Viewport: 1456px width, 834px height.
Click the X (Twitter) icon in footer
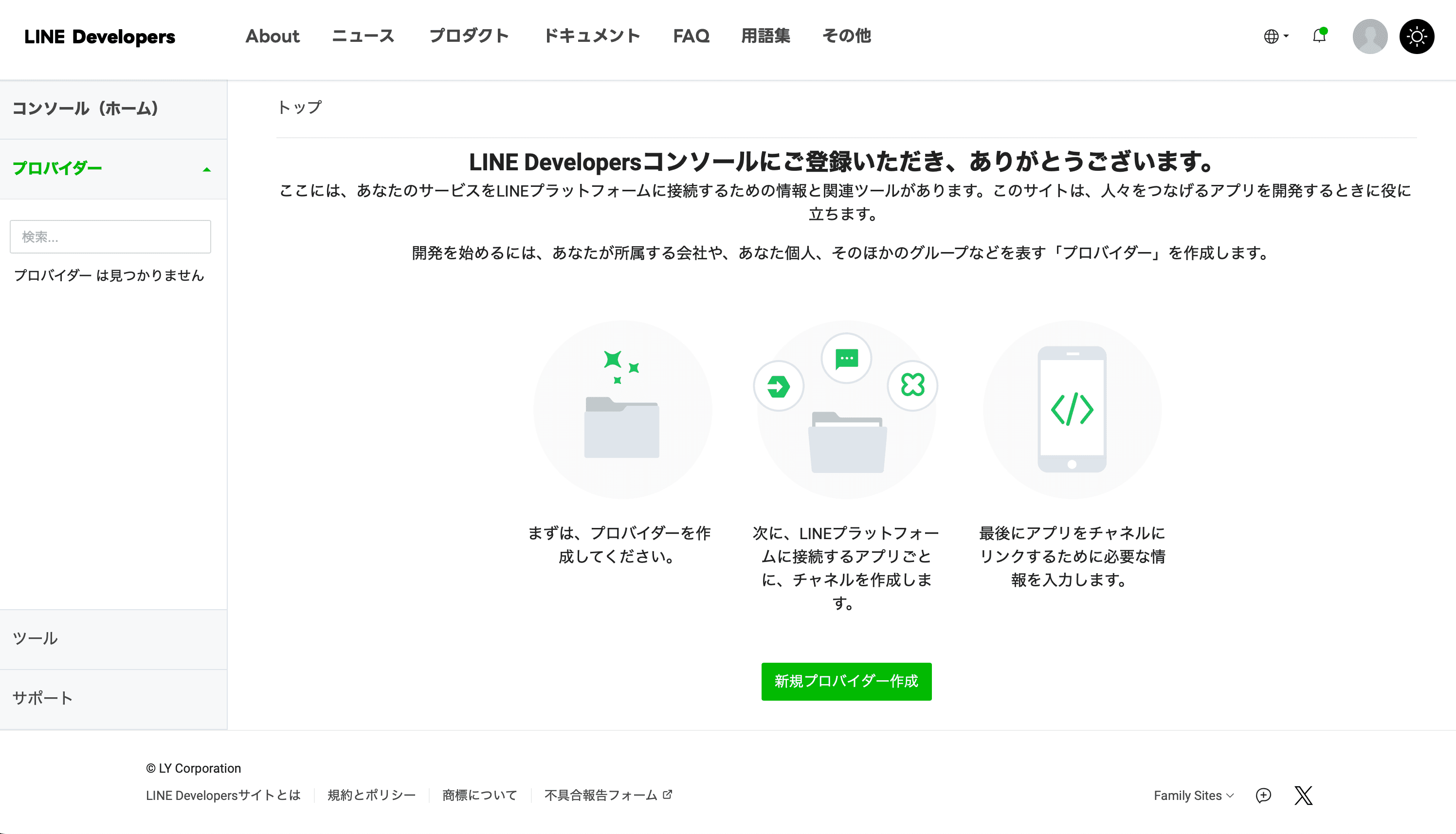[1303, 795]
